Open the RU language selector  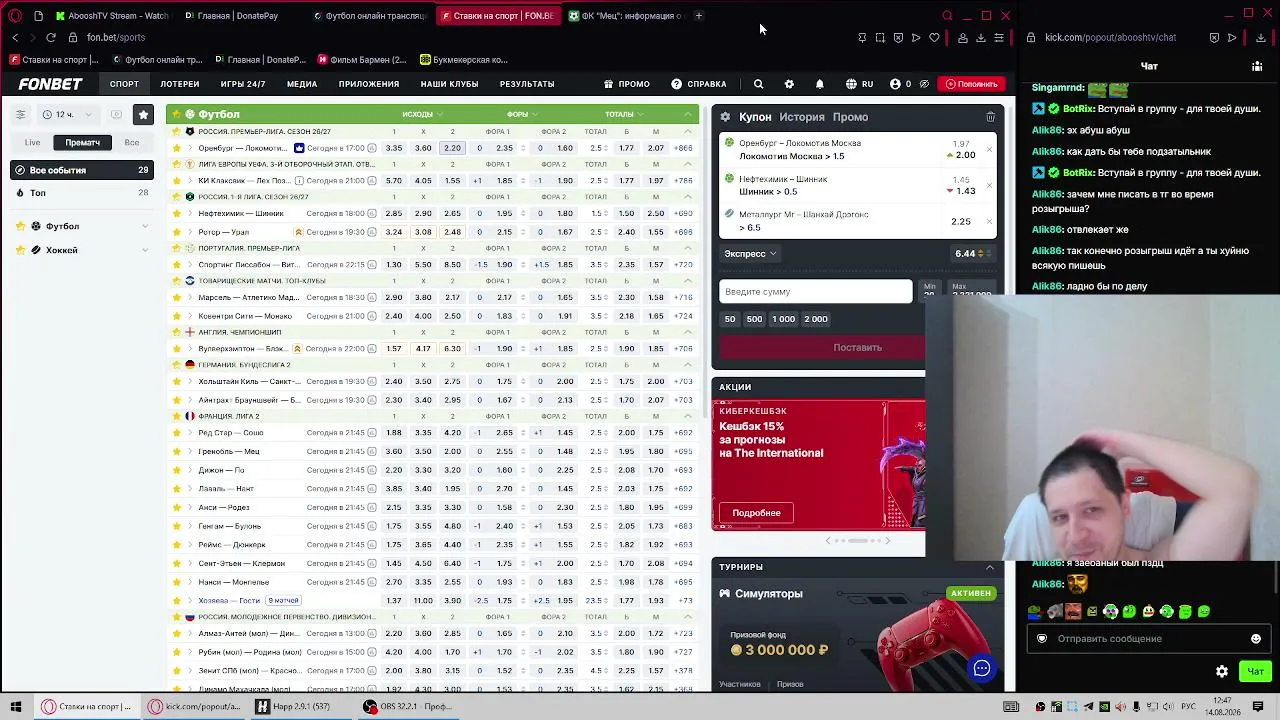click(x=859, y=84)
